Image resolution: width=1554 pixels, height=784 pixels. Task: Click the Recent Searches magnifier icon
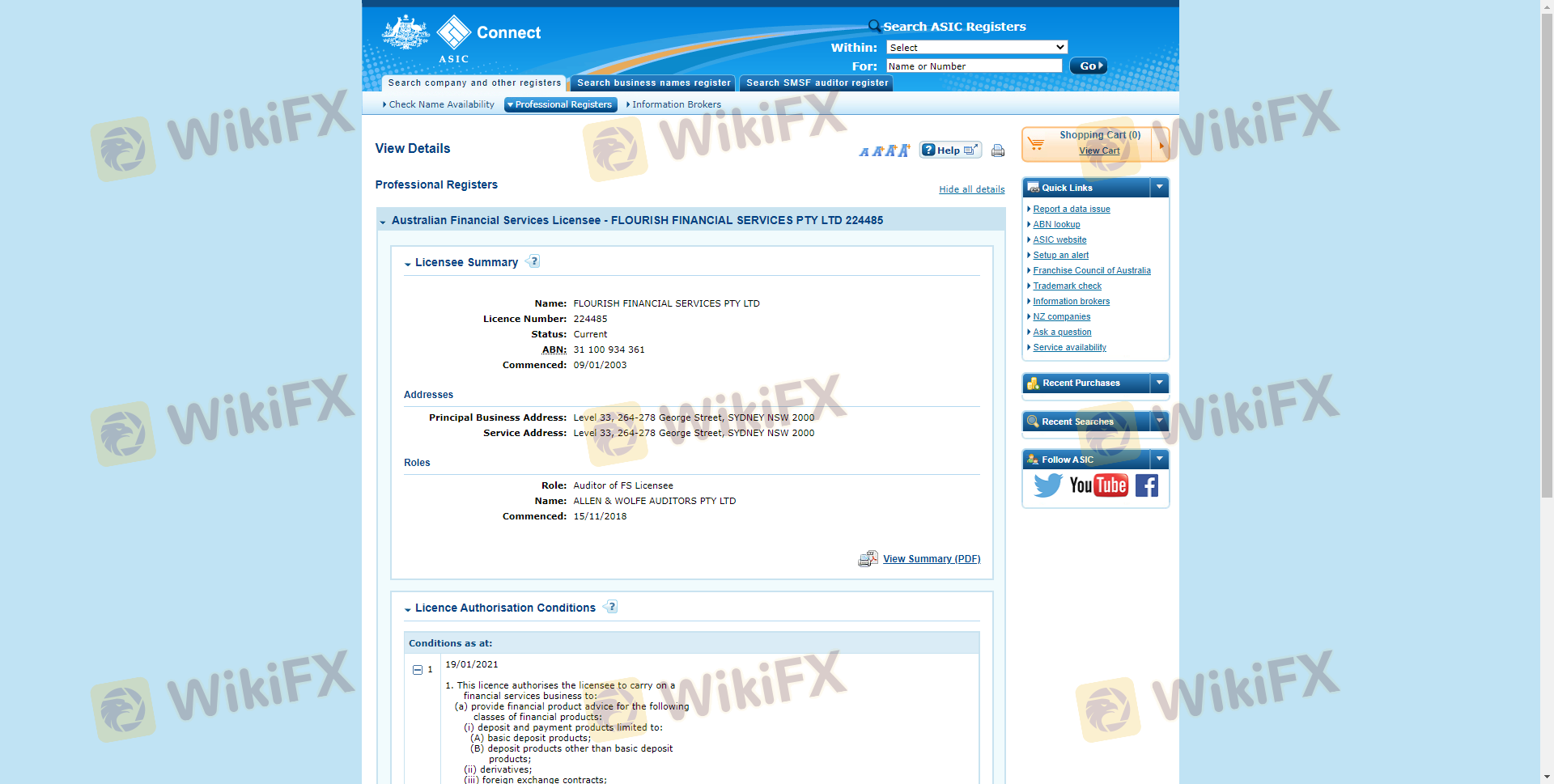coord(1033,422)
